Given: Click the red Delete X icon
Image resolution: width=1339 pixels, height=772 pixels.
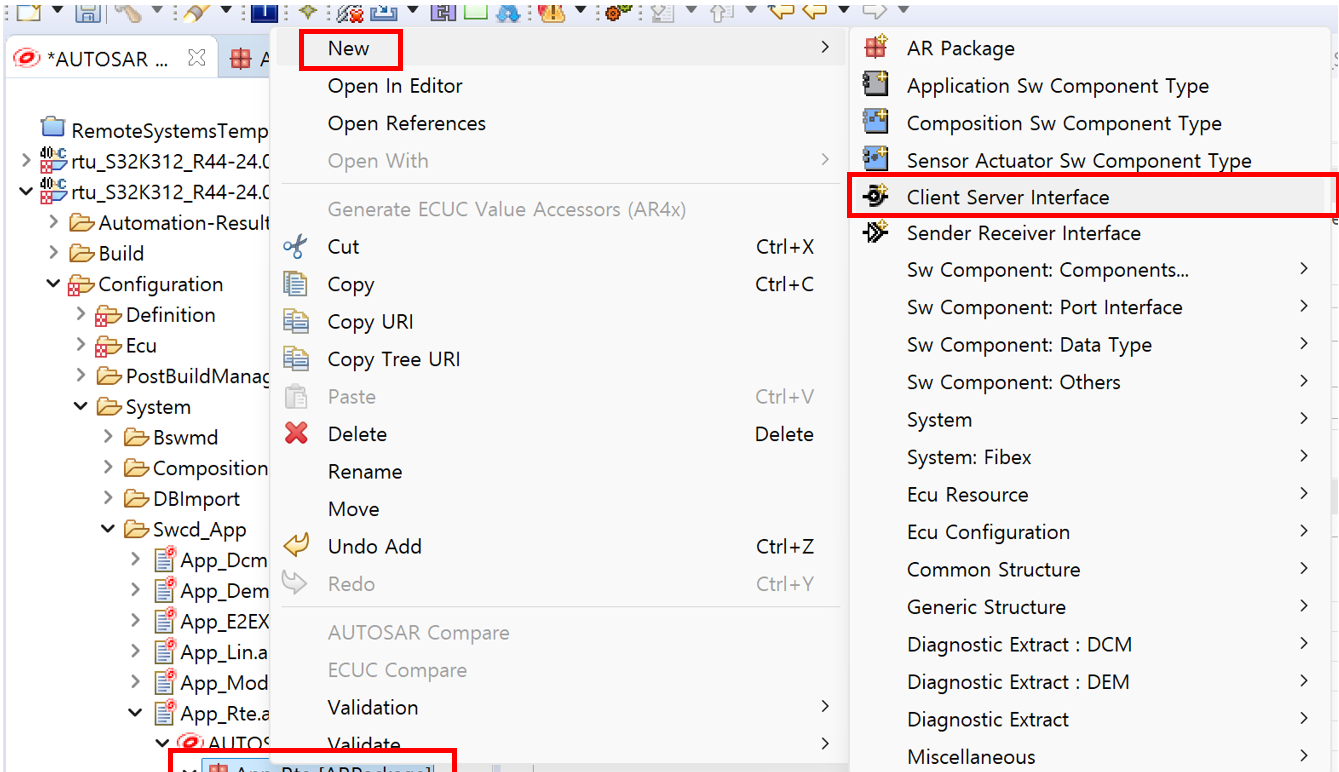Looking at the screenshot, I should coord(296,434).
